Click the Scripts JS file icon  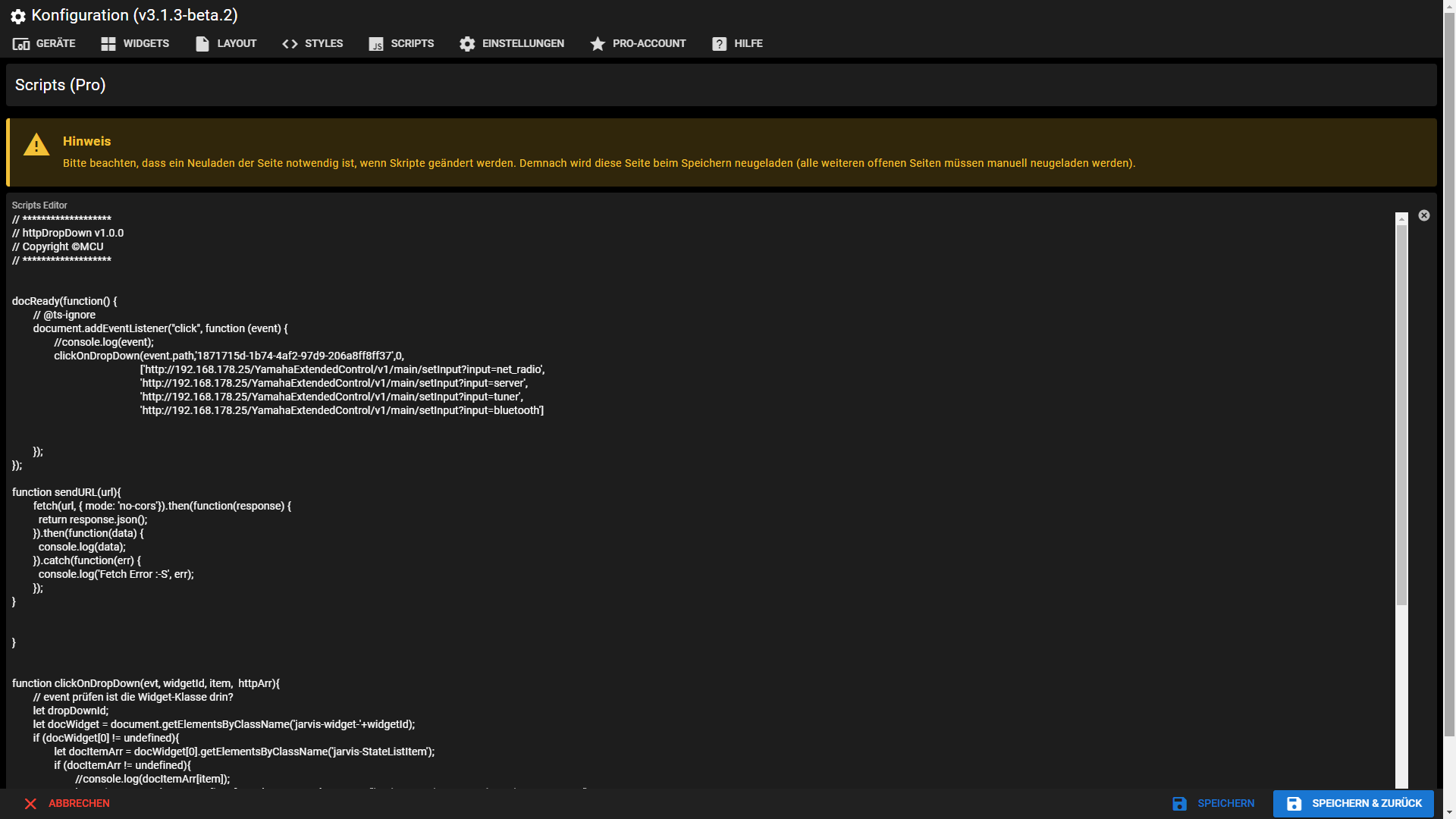(376, 44)
